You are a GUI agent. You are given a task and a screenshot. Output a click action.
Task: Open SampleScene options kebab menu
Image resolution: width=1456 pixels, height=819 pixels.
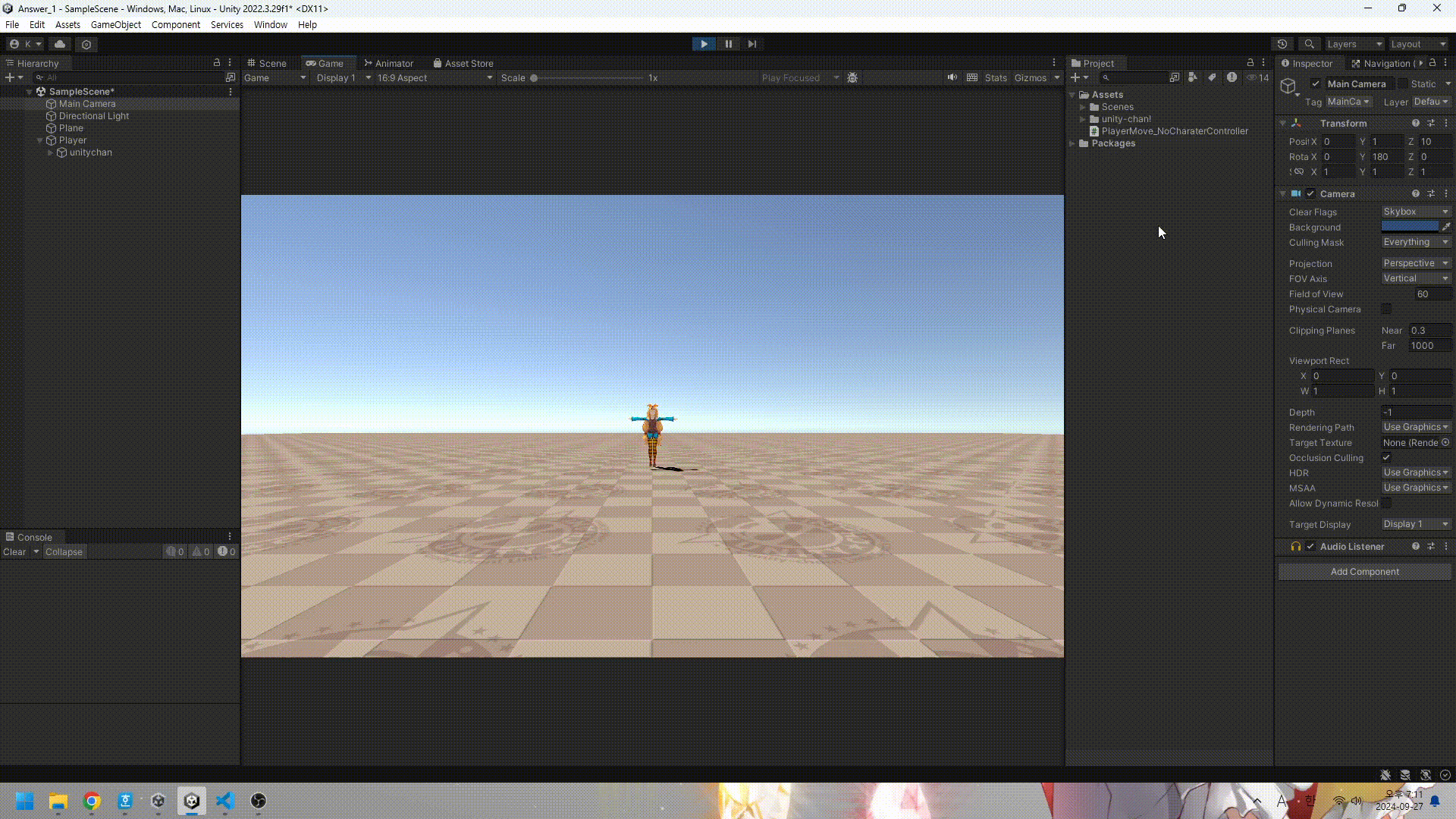(231, 92)
